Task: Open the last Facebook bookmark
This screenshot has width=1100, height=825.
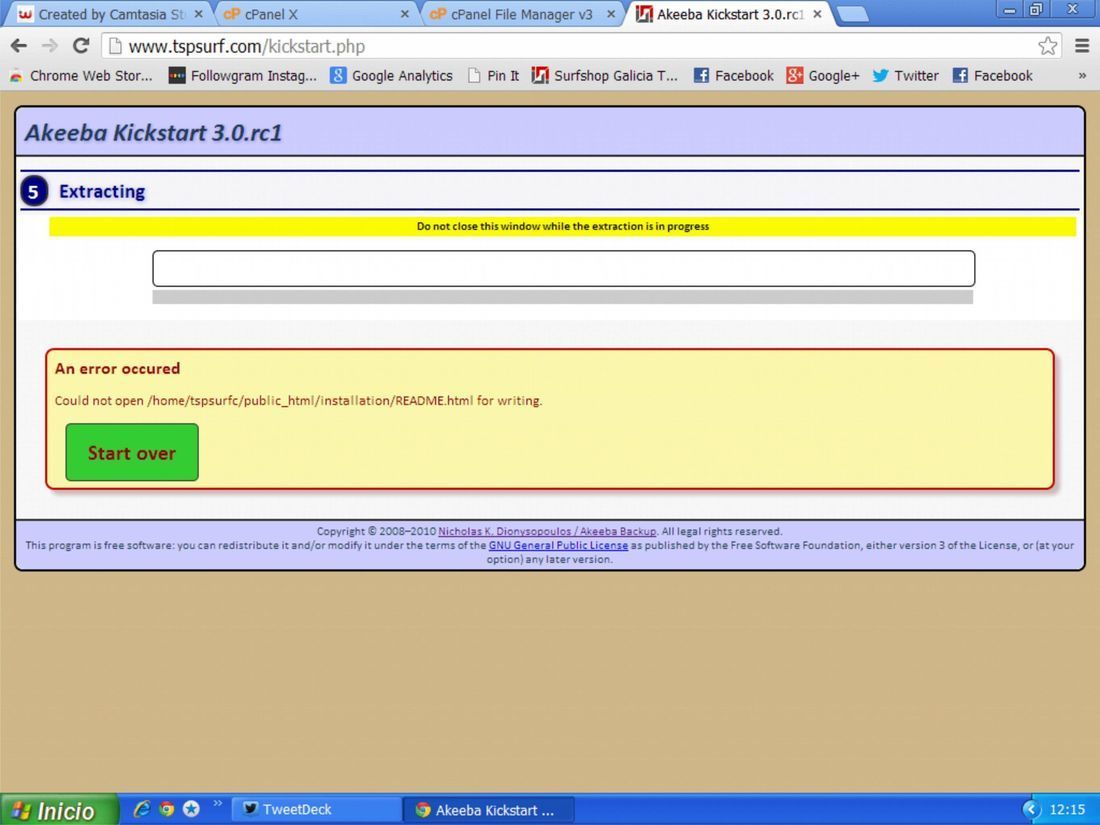Action: (x=992, y=76)
